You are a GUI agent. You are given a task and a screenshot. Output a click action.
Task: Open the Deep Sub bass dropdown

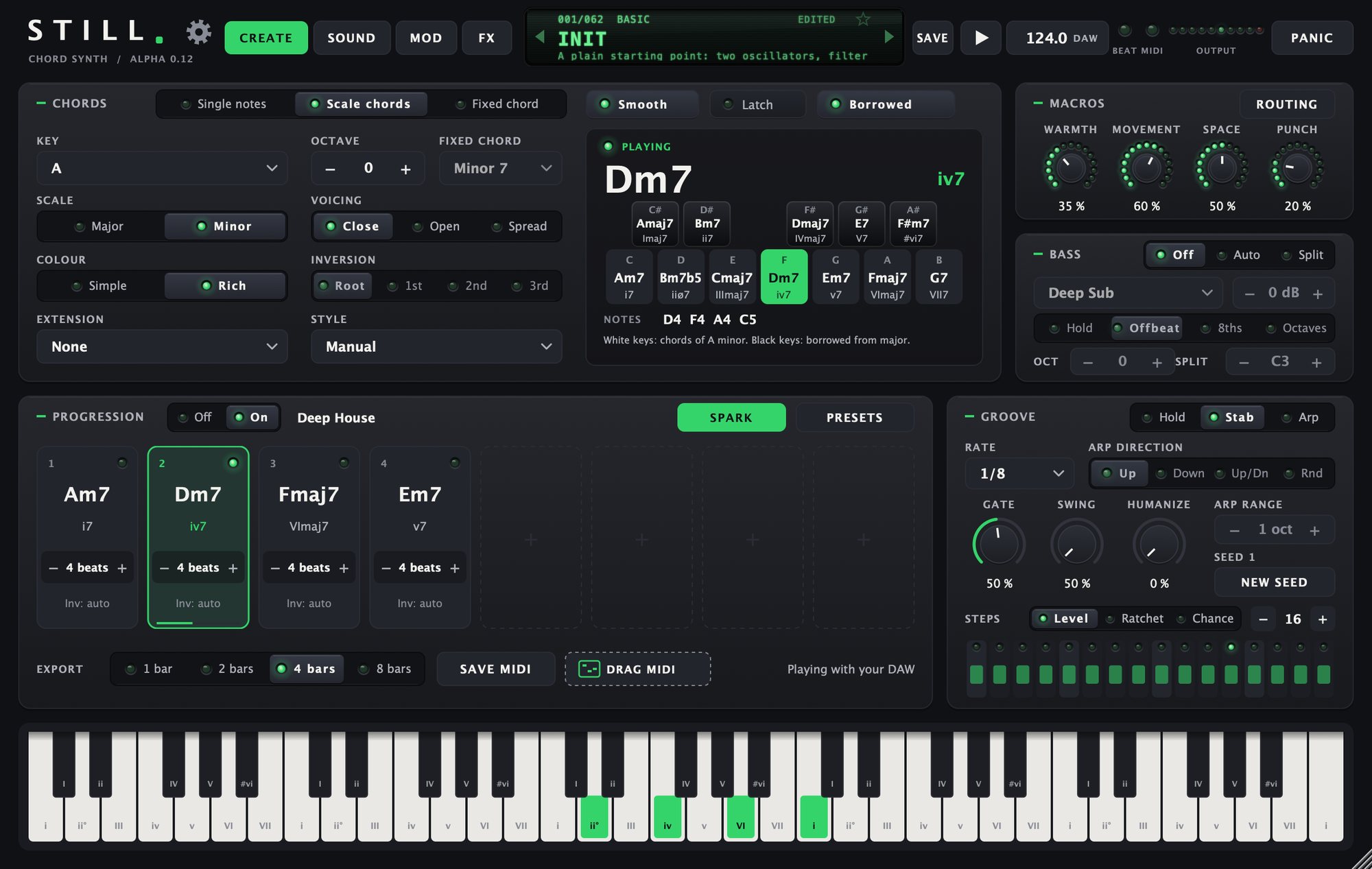coord(1128,293)
